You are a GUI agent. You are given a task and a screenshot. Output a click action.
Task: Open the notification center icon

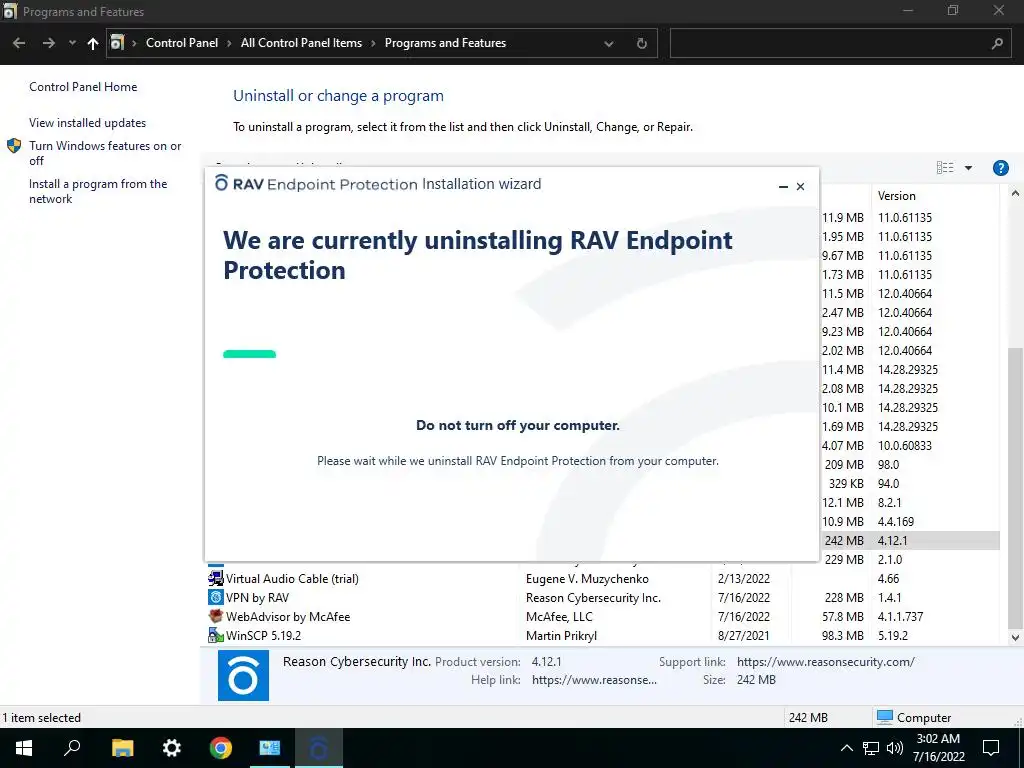pyautogui.click(x=991, y=748)
